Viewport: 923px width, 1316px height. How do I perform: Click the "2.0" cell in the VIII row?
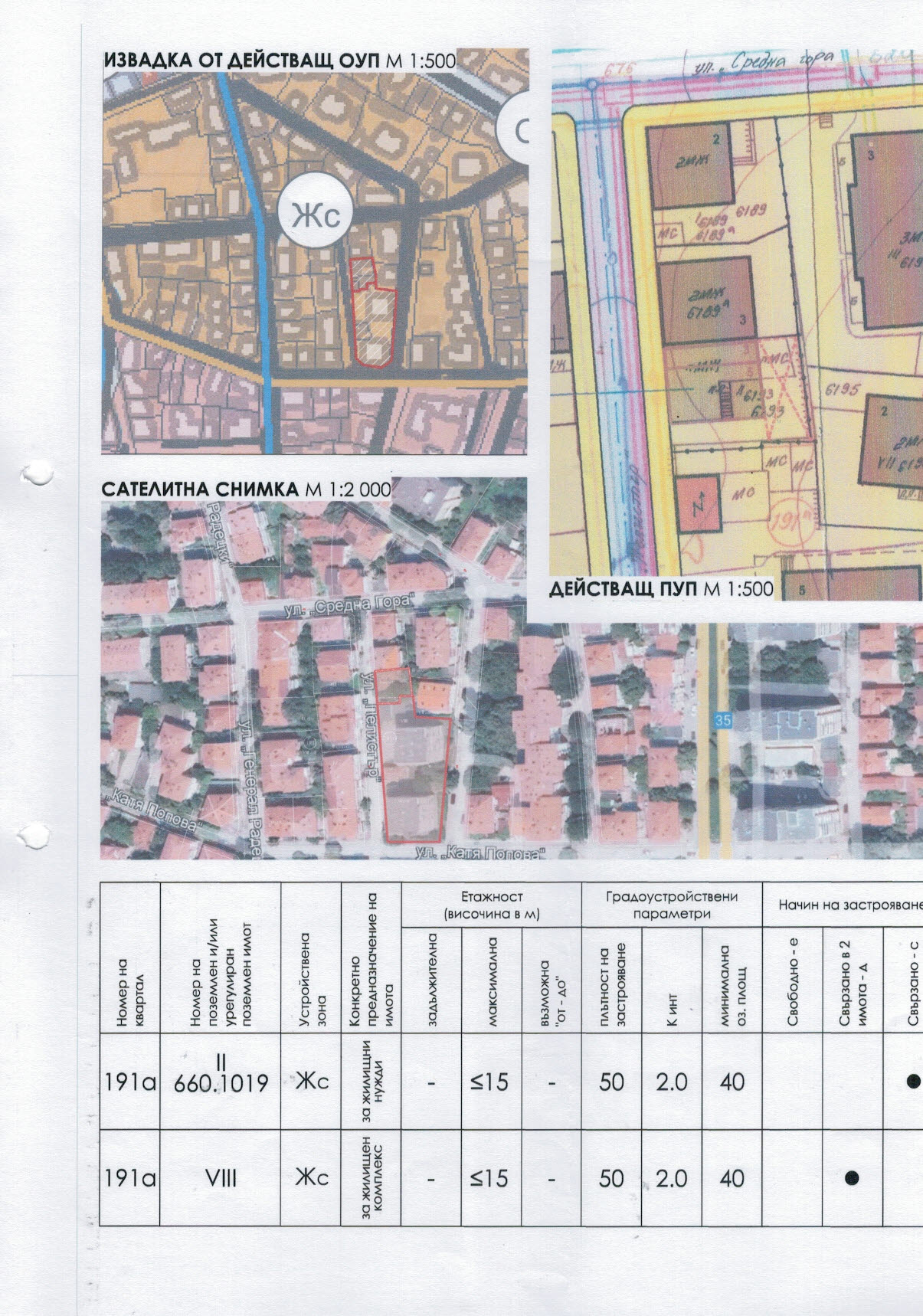click(x=672, y=1177)
